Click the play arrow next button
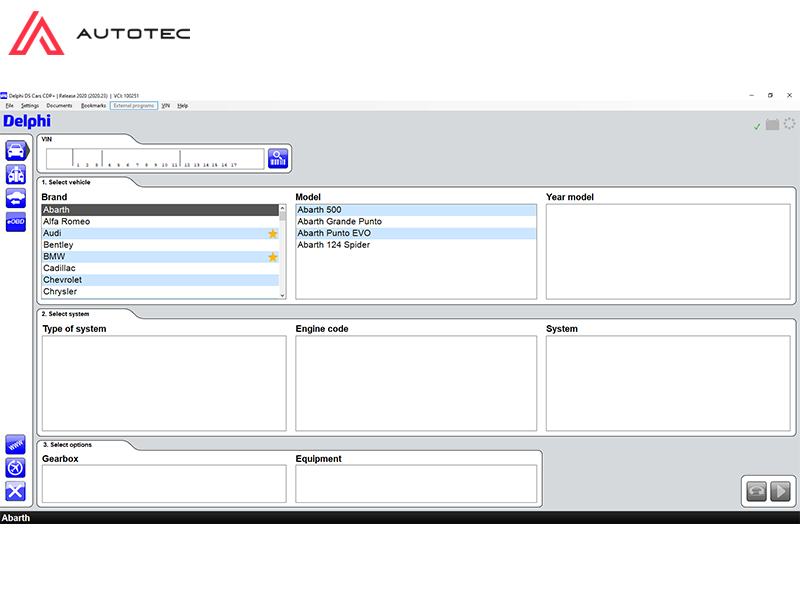 pyautogui.click(x=781, y=492)
